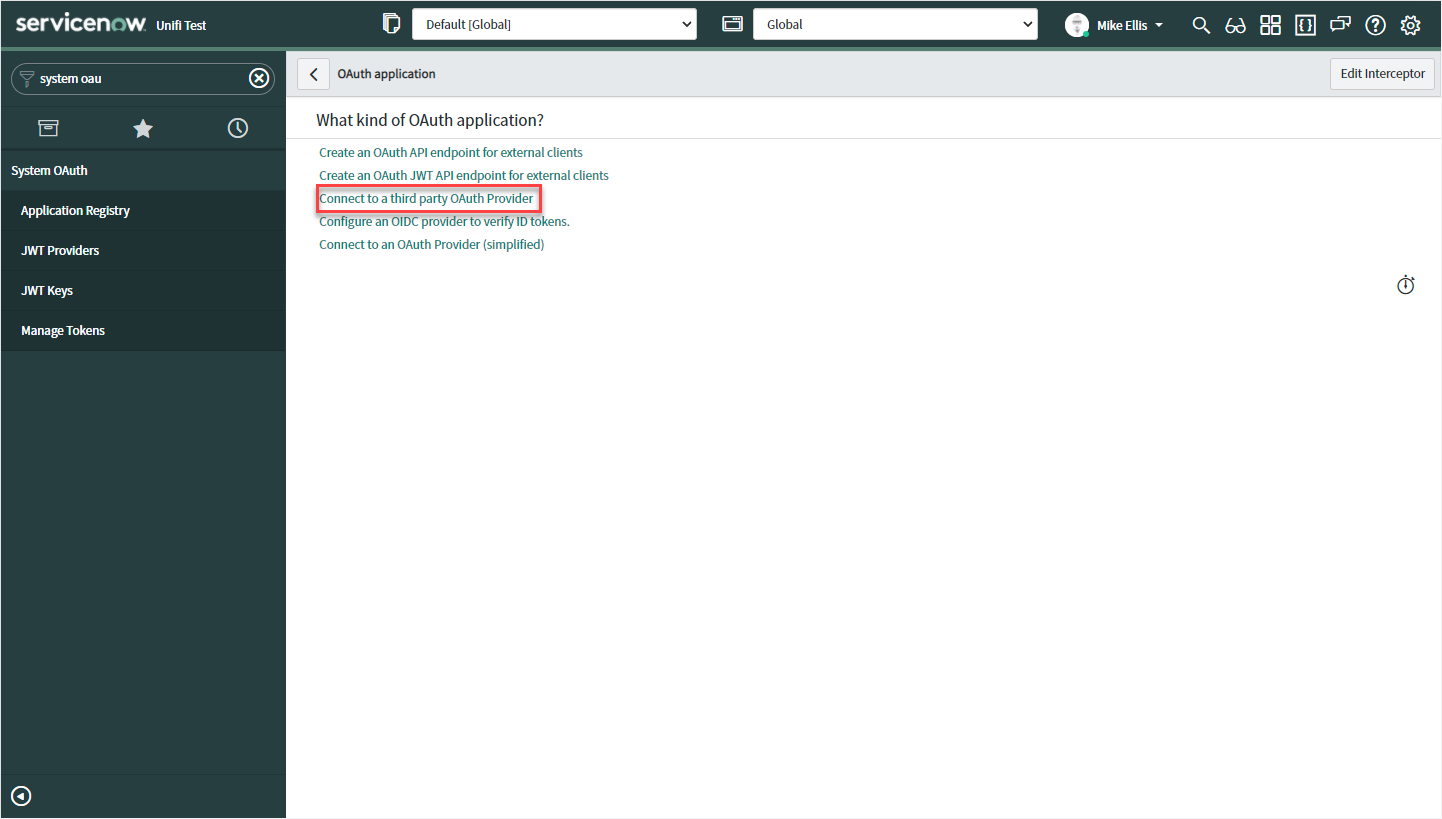Clear the navigator filter text
The width and height of the screenshot is (1442, 819).
pos(259,78)
